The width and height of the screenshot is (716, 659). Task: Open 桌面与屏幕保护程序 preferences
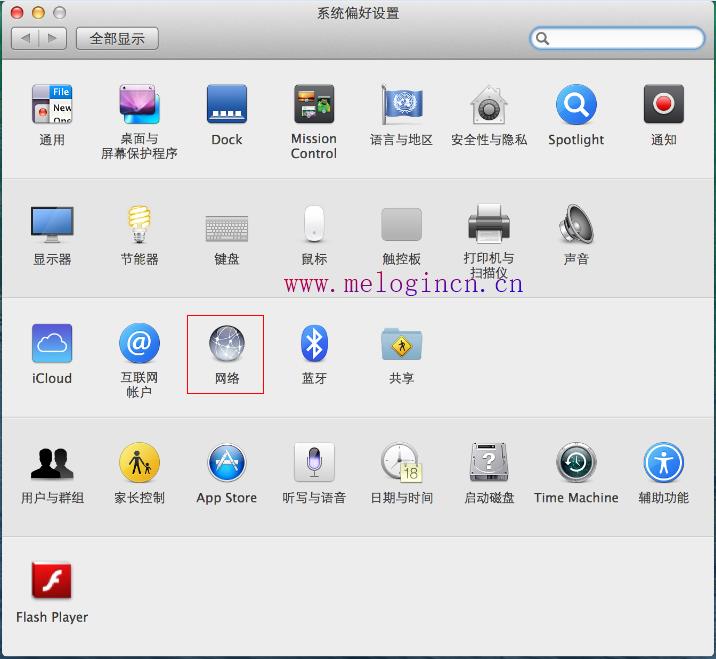(x=139, y=104)
